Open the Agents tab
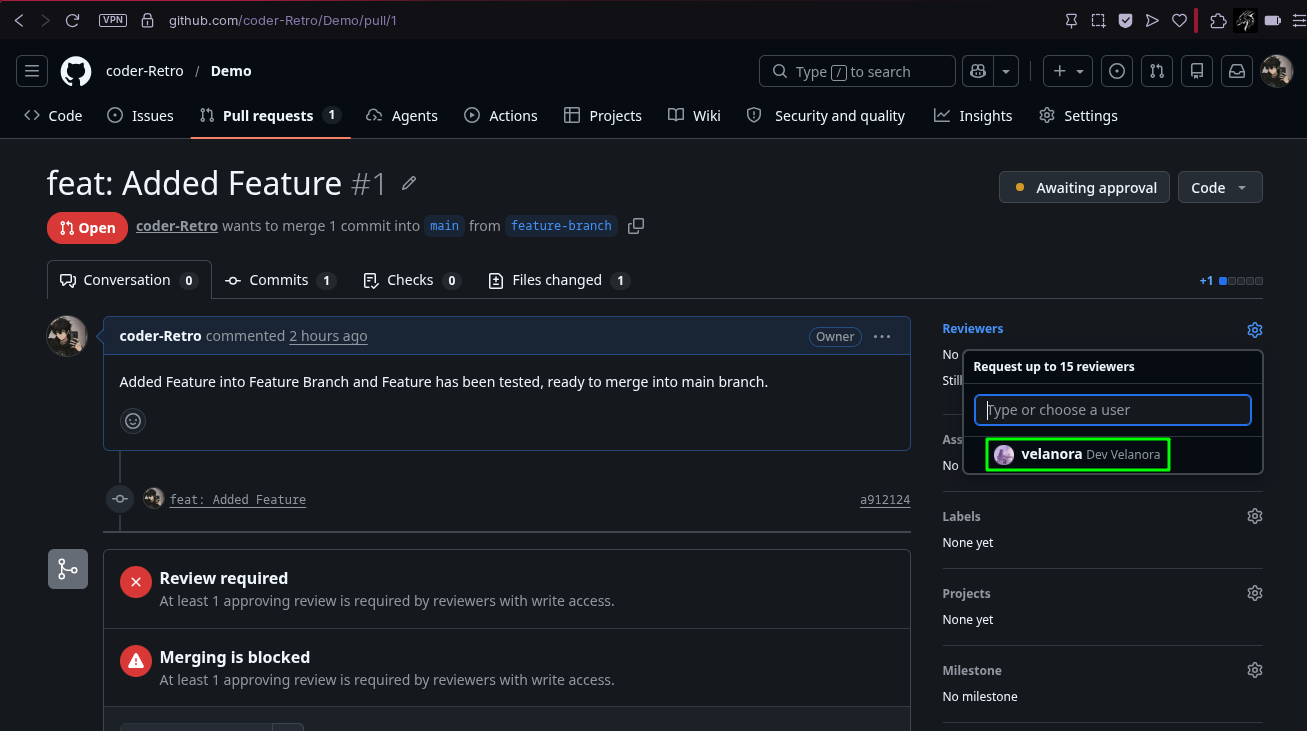 (x=402, y=116)
